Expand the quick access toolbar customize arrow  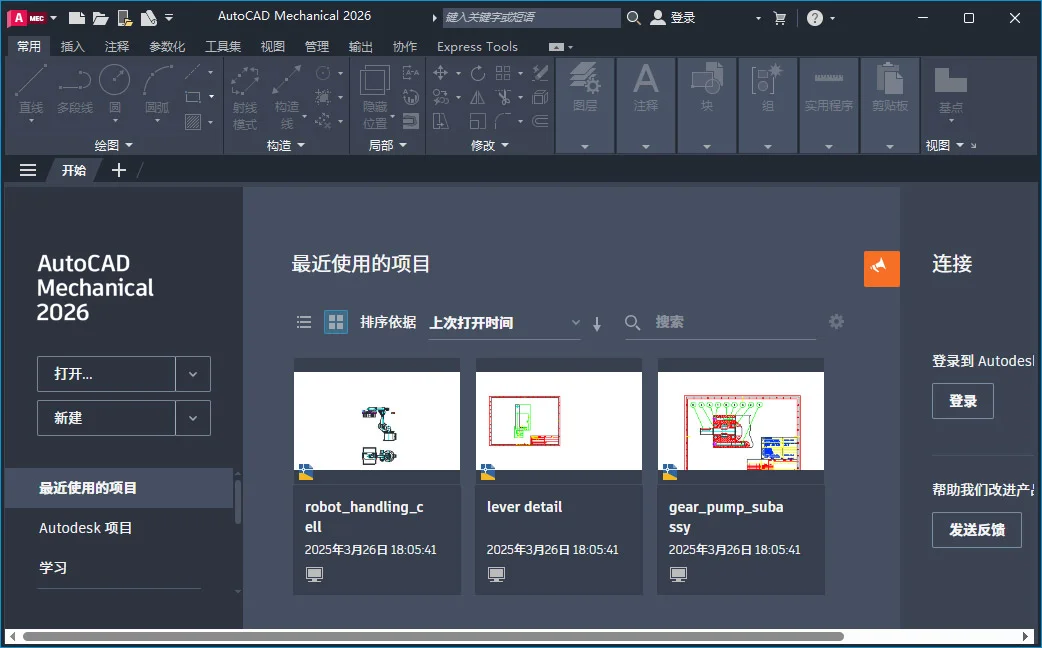click(169, 18)
